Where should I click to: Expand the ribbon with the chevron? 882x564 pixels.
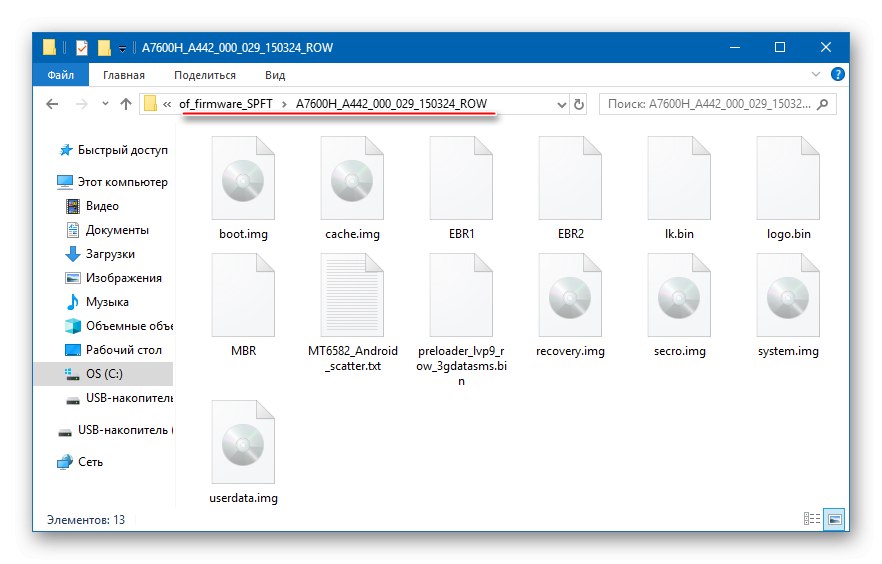coord(816,74)
